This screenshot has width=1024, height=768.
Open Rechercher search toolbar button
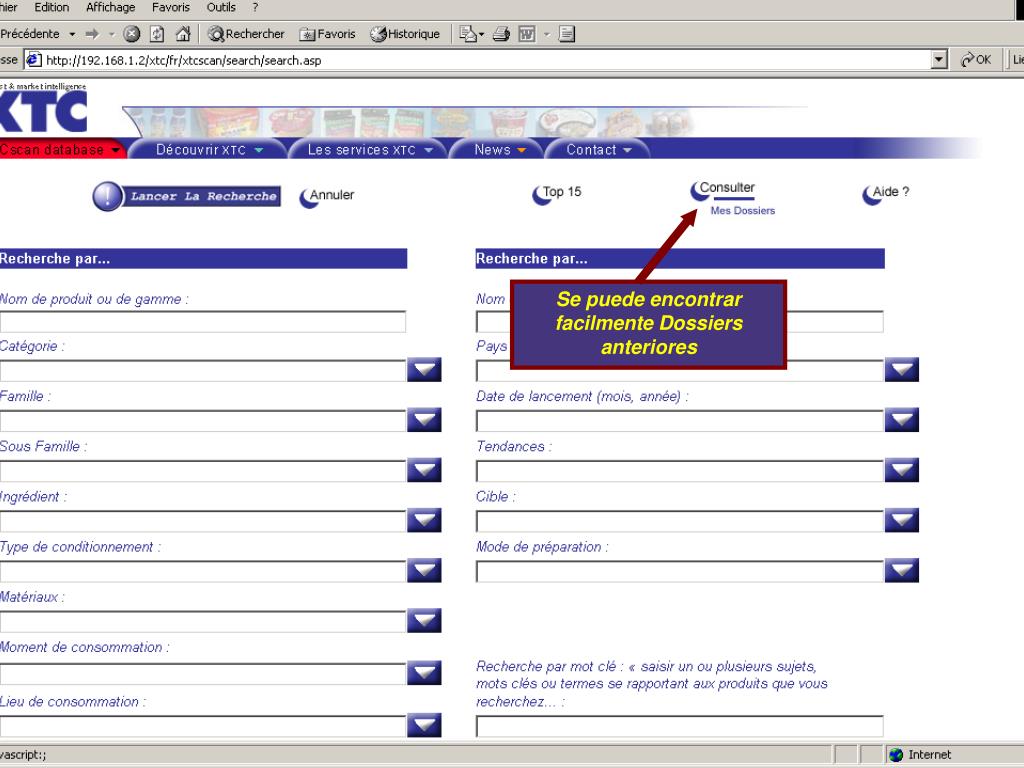click(246, 34)
